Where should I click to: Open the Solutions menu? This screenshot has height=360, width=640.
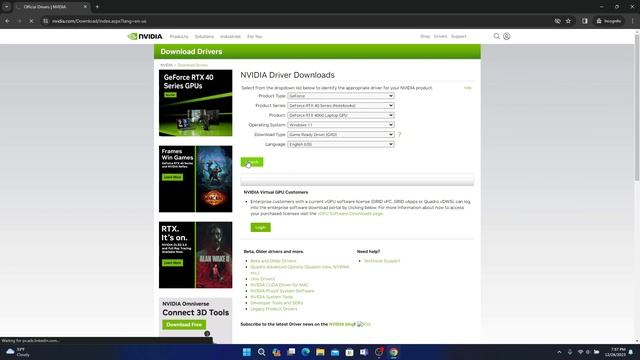point(204,36)
